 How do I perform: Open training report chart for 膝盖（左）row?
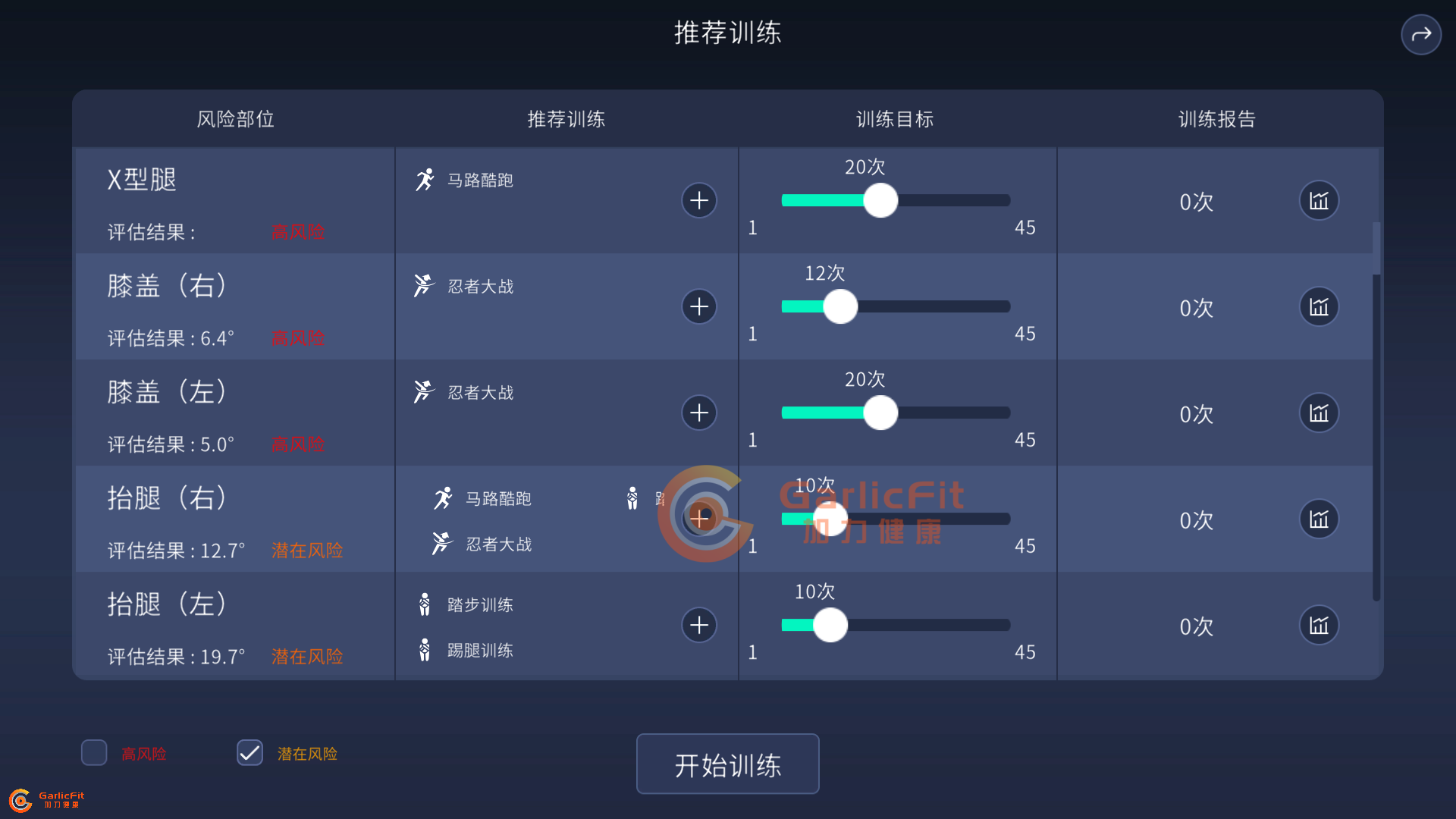pos(1319,413)
